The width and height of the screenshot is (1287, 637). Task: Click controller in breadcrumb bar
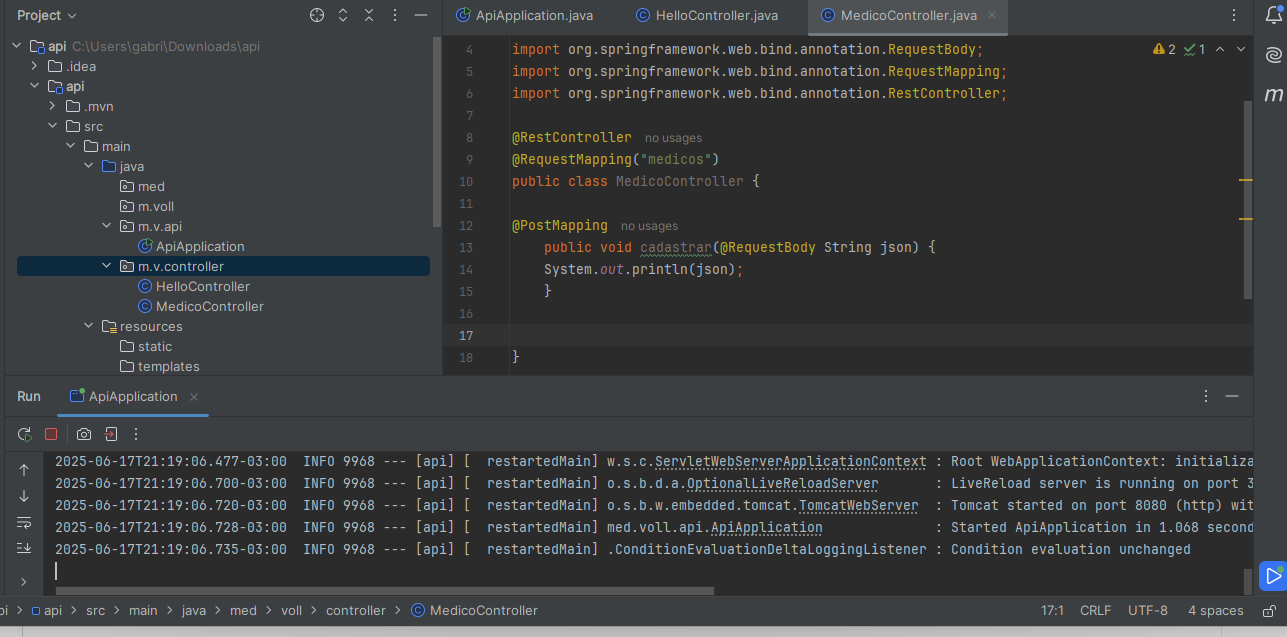coord(355,611)
